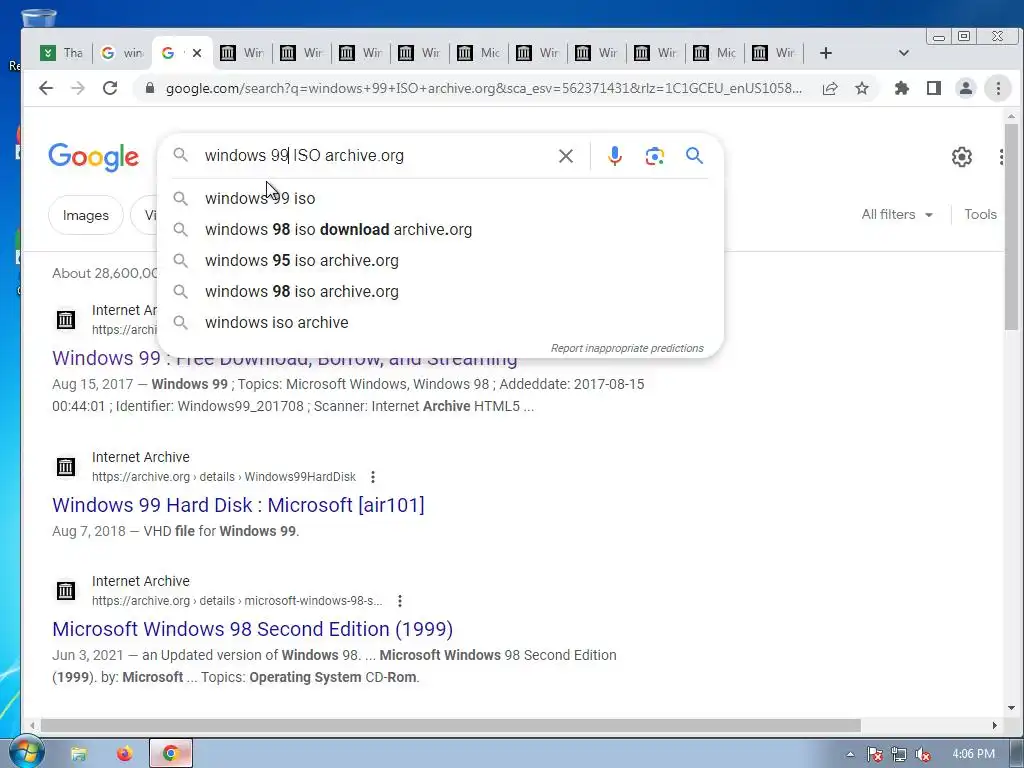Launch Firefox from the taskbar
The width and height of the screenshot is (1024, 768).
pyautogui.click(x=124, y=754)
